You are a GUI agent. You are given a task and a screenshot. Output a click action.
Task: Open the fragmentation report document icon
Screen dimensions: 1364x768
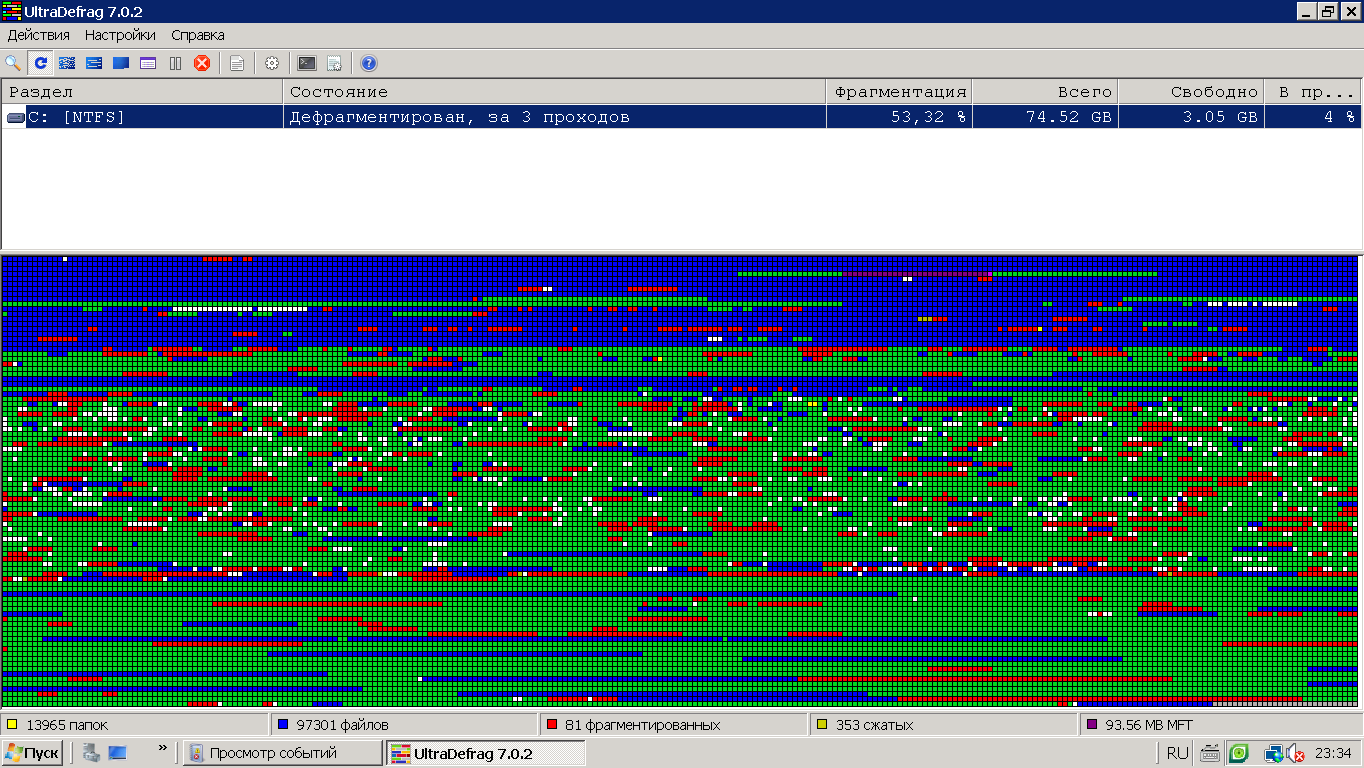coord(237,63)
